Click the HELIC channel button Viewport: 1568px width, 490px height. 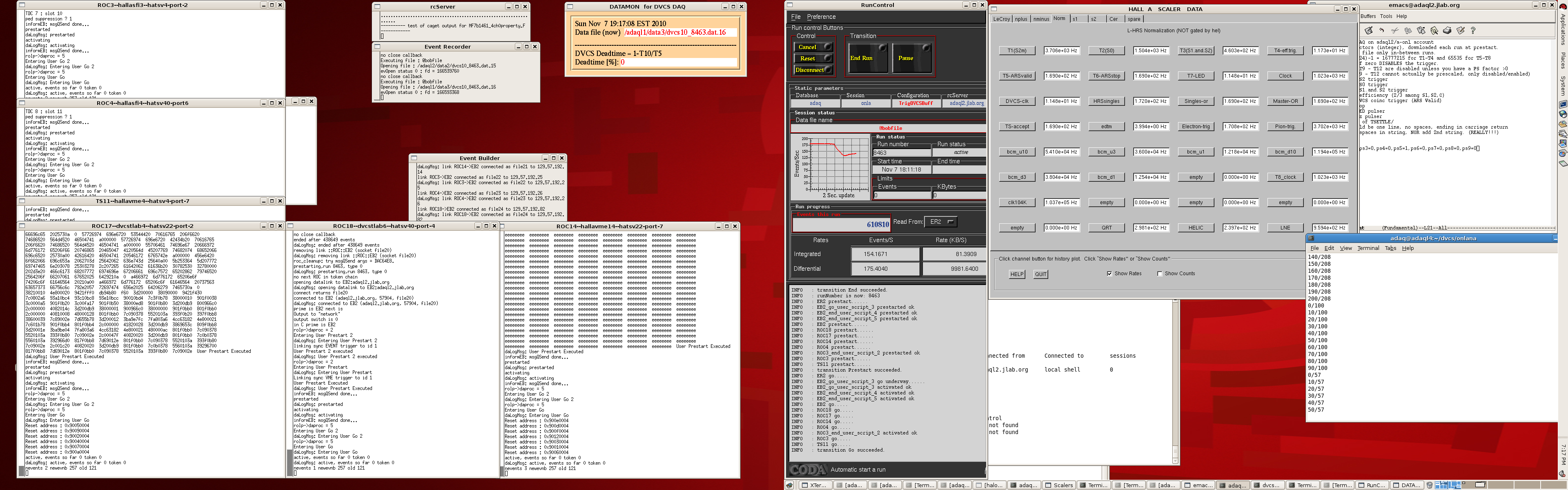1196,228
